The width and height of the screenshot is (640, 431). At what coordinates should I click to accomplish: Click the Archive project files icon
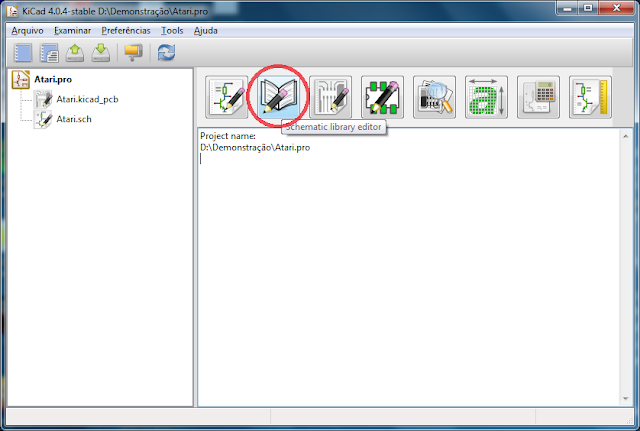pyautogui.click(x=133, y=53)
